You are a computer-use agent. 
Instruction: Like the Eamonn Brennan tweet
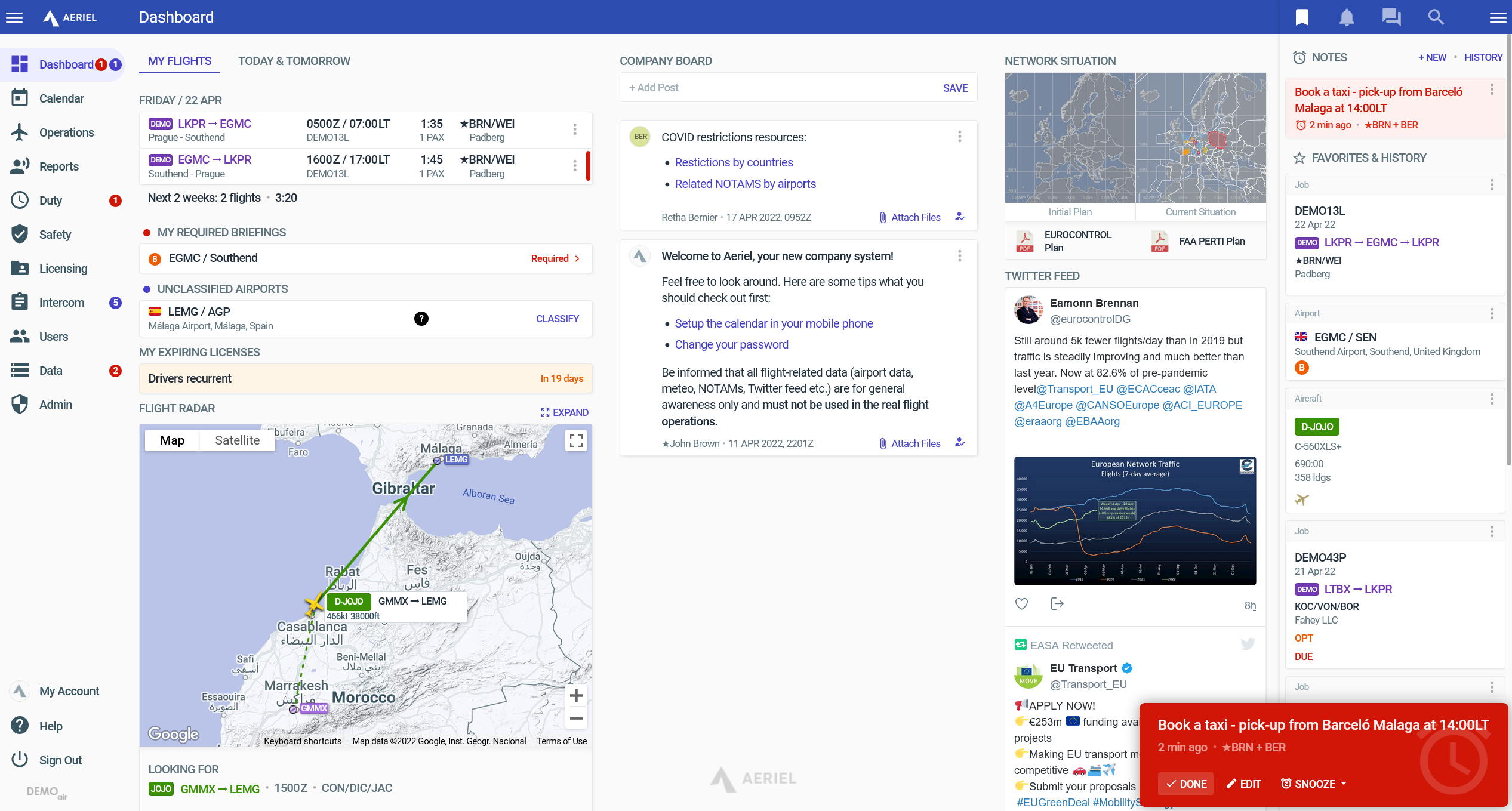(1021, 604)
